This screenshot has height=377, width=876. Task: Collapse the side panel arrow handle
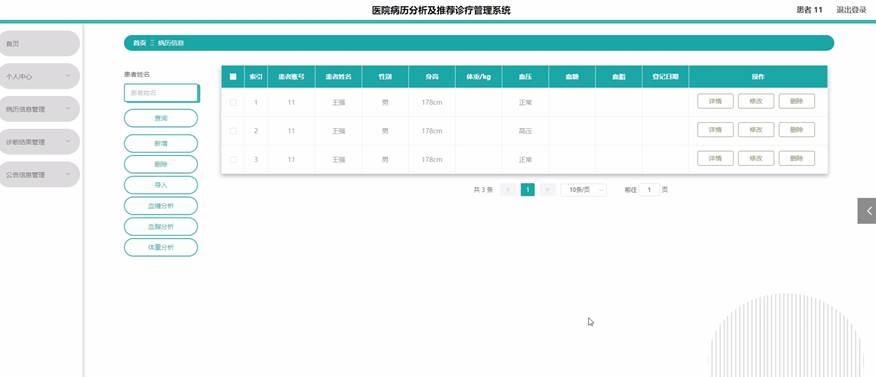tap(867, 211)
